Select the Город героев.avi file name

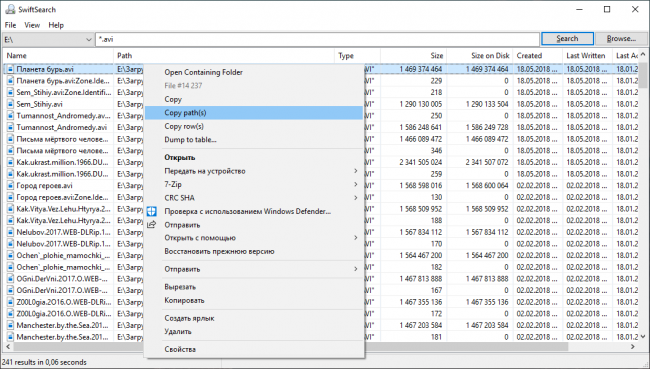44,185
